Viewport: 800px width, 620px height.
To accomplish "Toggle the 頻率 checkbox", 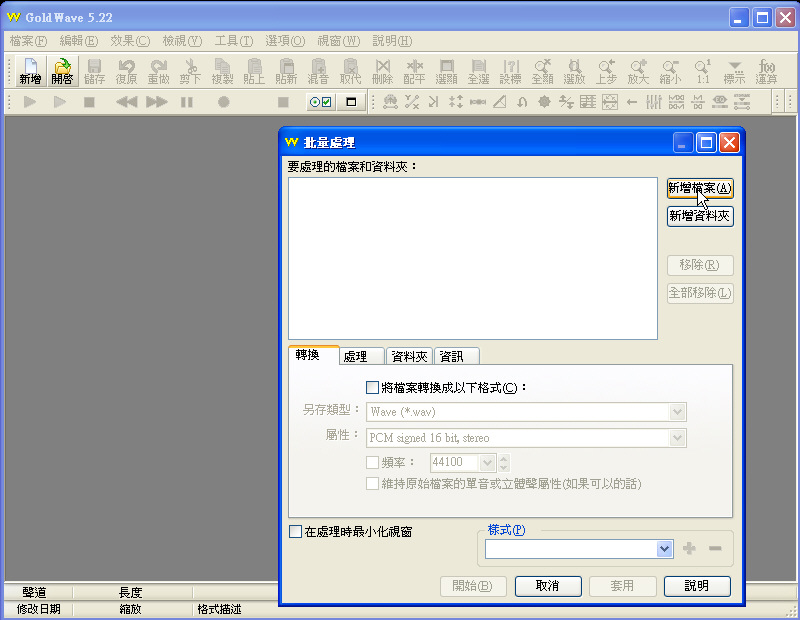I will click(373, 463).
